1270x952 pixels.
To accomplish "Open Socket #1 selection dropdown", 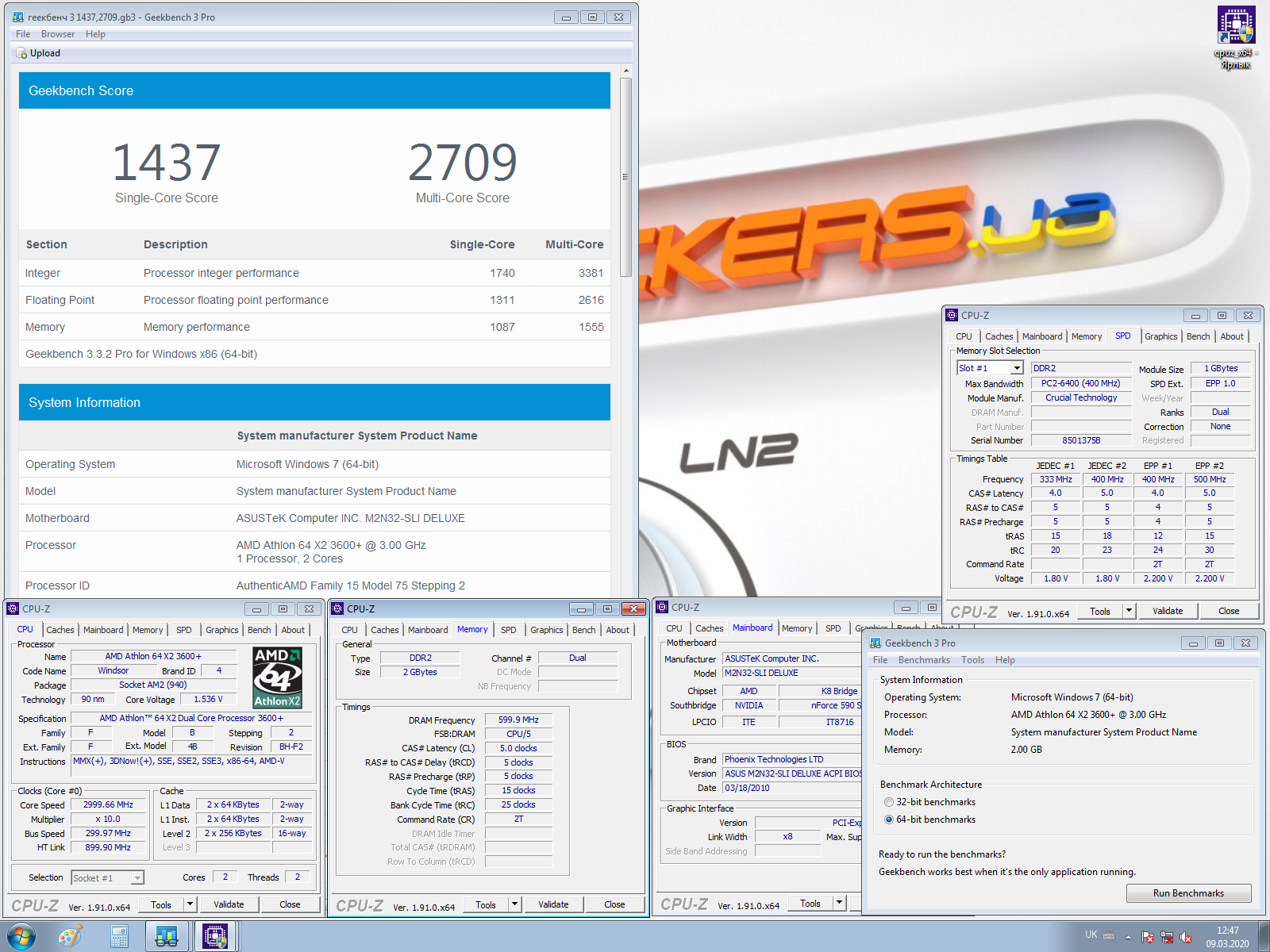I will click(137, 878).
